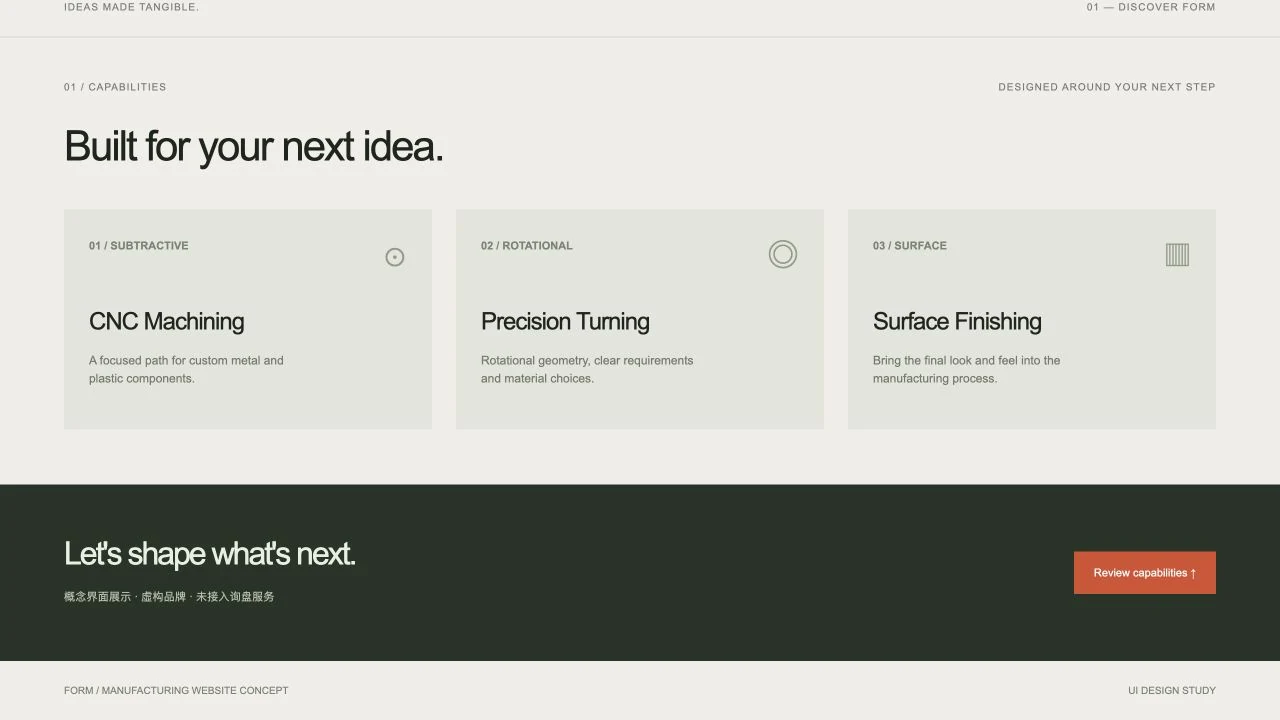Select the 03 / SURFACE label

tap(910, 246)
